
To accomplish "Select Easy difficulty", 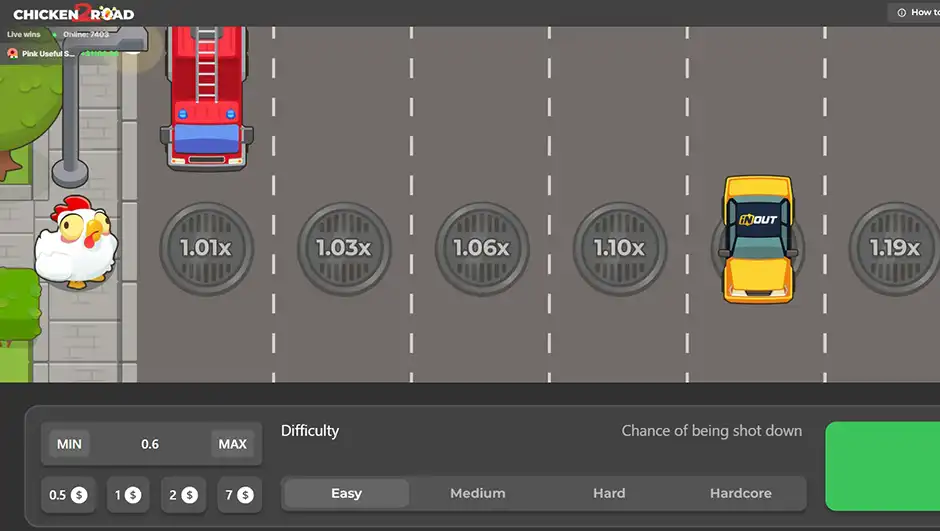I will tap(347, 493).
